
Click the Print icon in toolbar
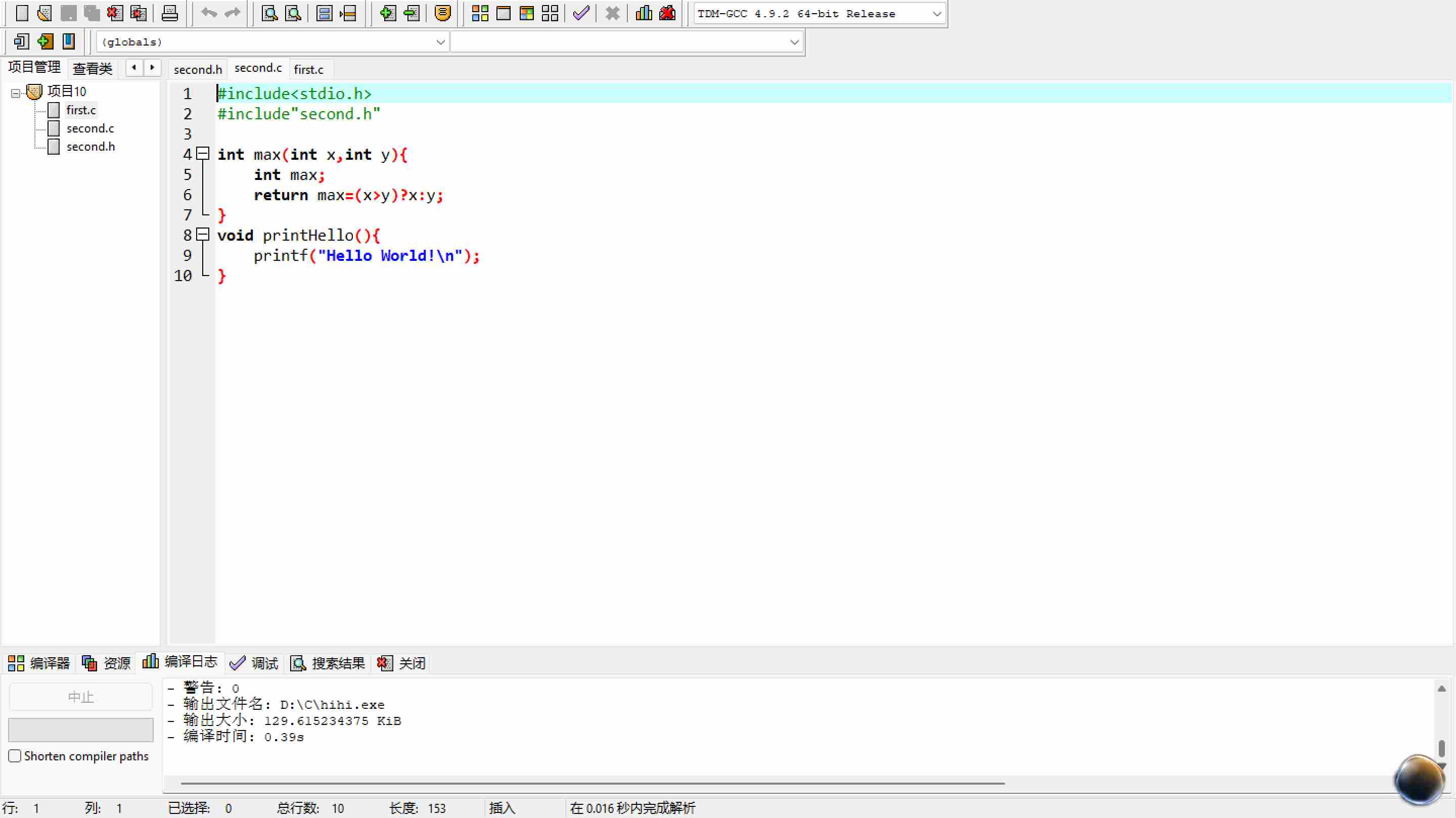169,13
